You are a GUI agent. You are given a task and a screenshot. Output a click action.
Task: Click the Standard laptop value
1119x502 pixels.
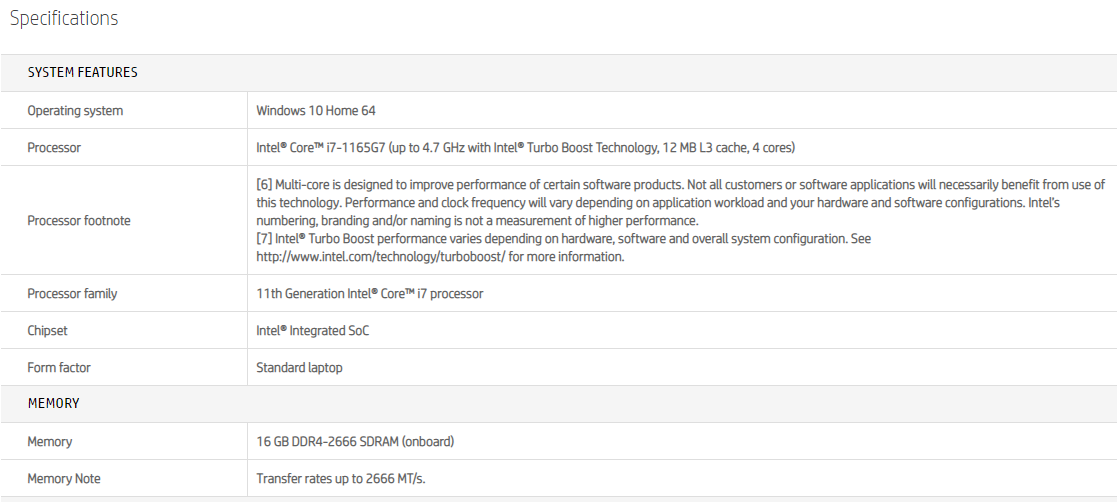(x=299, y=368)
